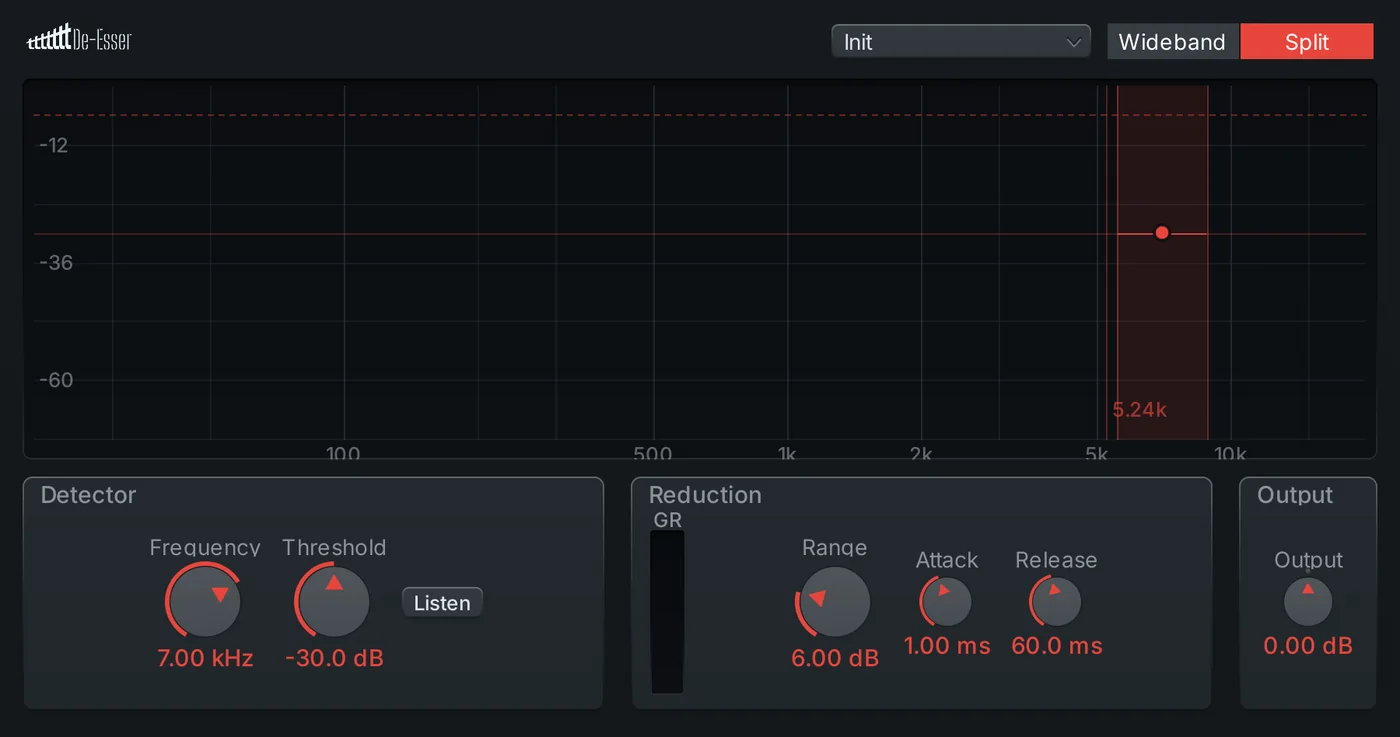Click the 7.00 kHz frequency value
1400x737 pixels.
pos(205,658)
